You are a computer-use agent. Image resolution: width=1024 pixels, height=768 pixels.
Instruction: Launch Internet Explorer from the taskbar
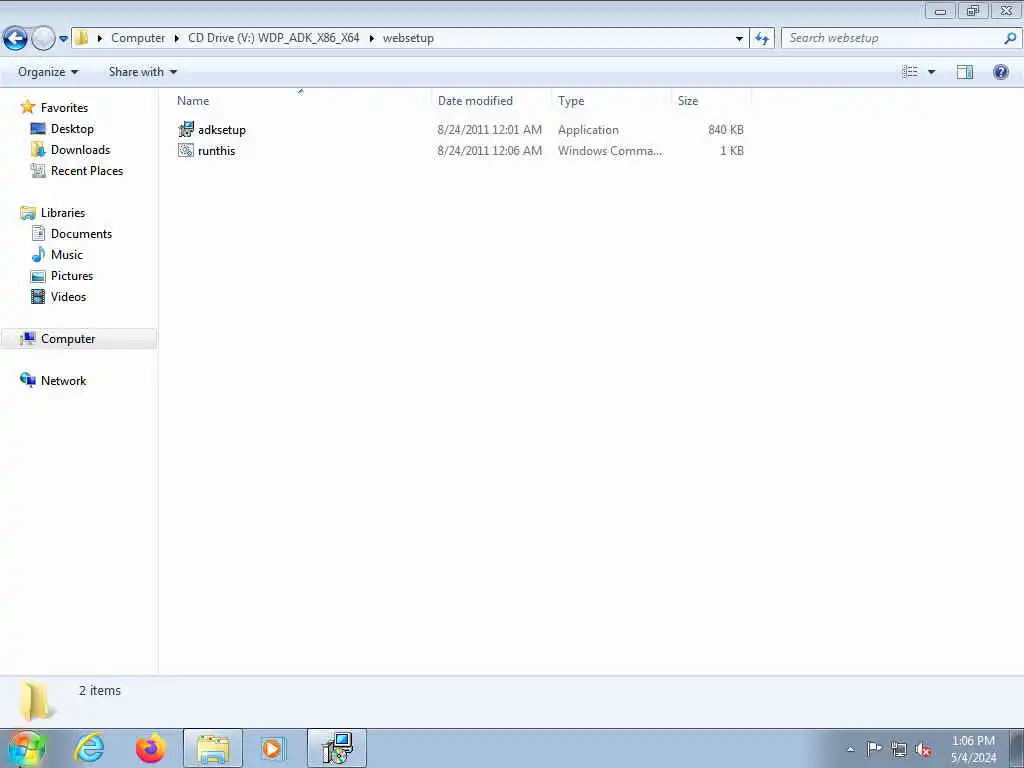(89, 748)
